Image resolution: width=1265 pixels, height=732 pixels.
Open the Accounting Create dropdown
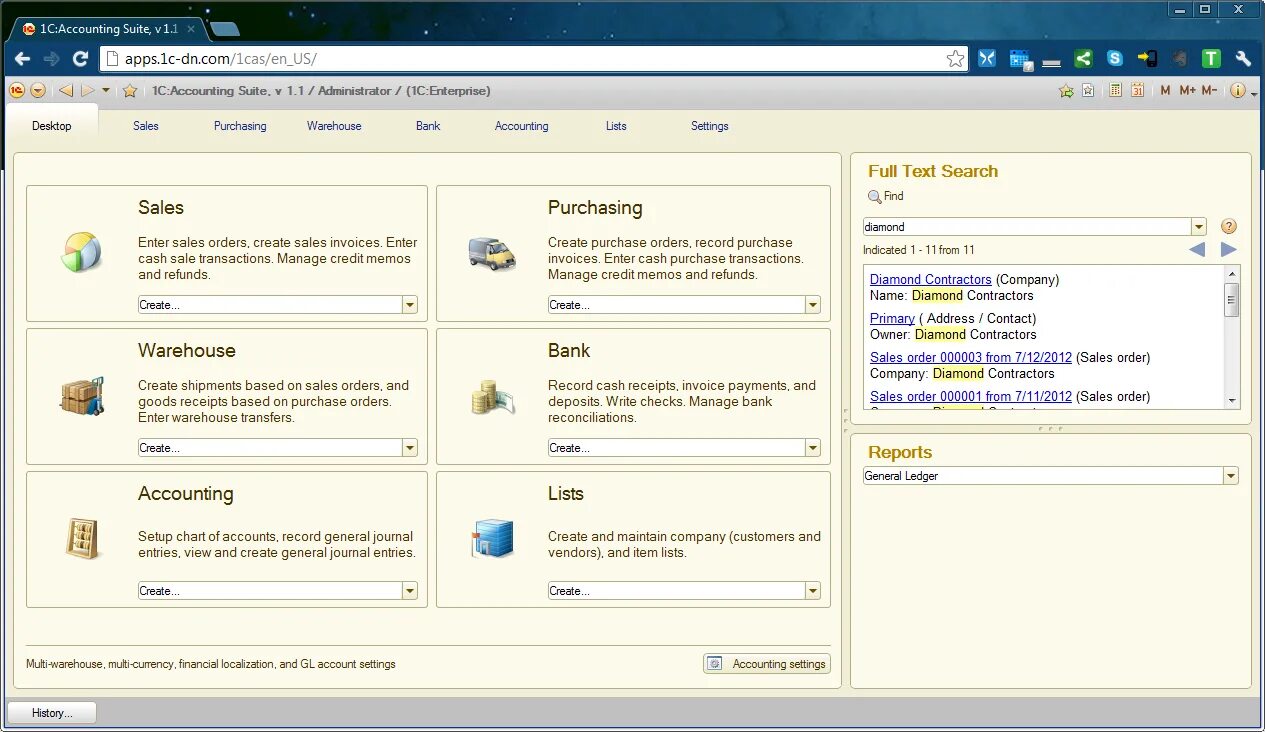tap(410, 591)
